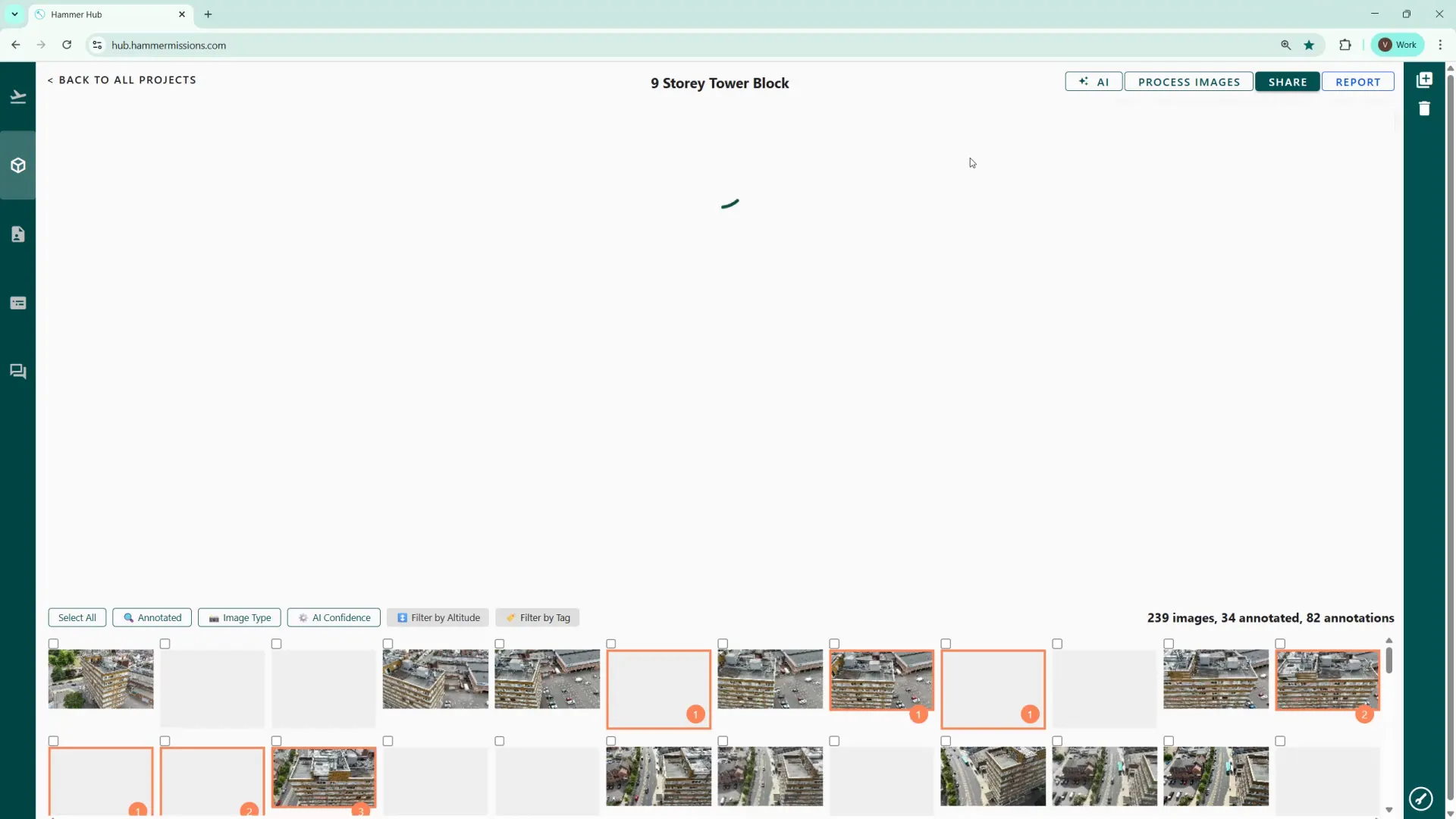Screen dimensions: 1456x819
Task: Tick the checkbox above the first thumbnail
Action: pos(53,644)
